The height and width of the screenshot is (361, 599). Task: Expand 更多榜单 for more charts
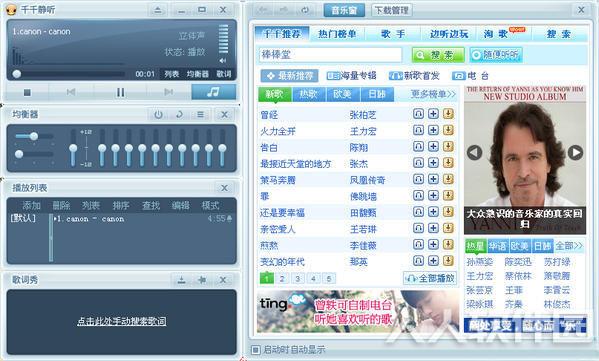pyautogui.click(x=433, y=94)
